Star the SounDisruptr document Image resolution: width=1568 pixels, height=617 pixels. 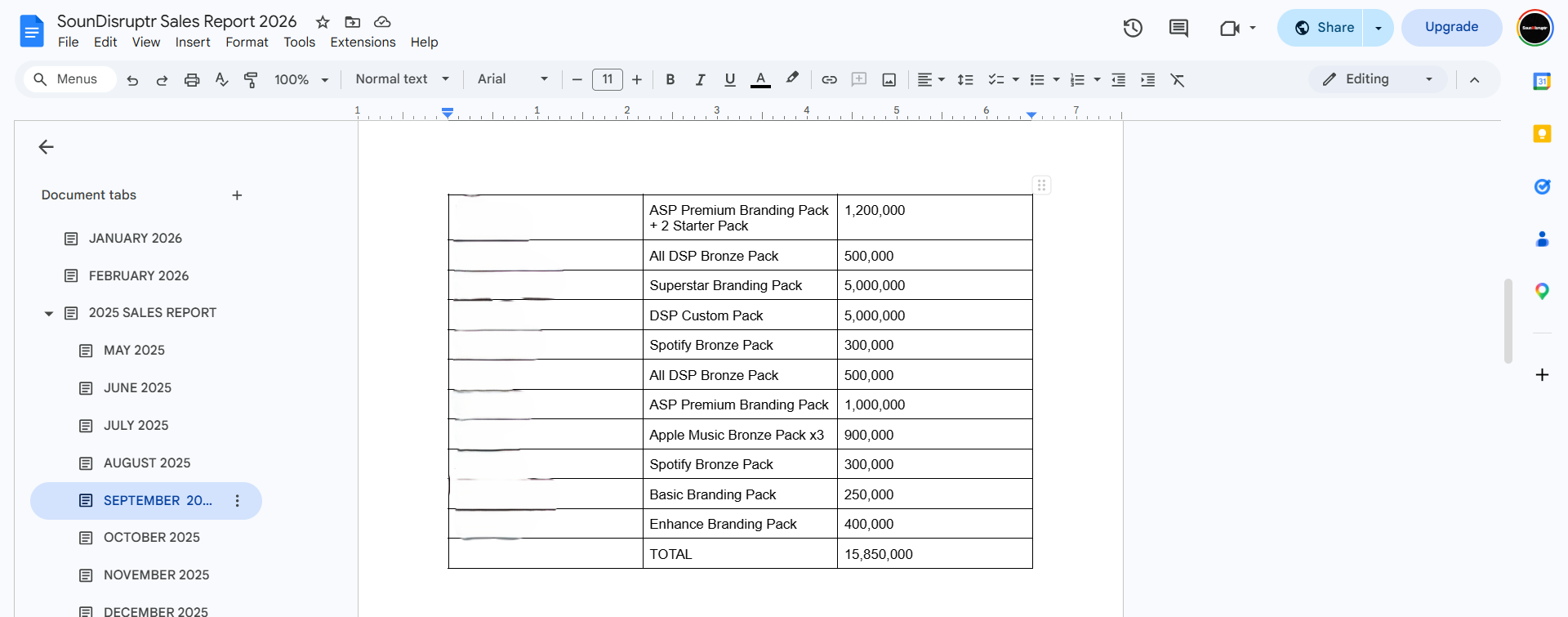pos(323,22)
